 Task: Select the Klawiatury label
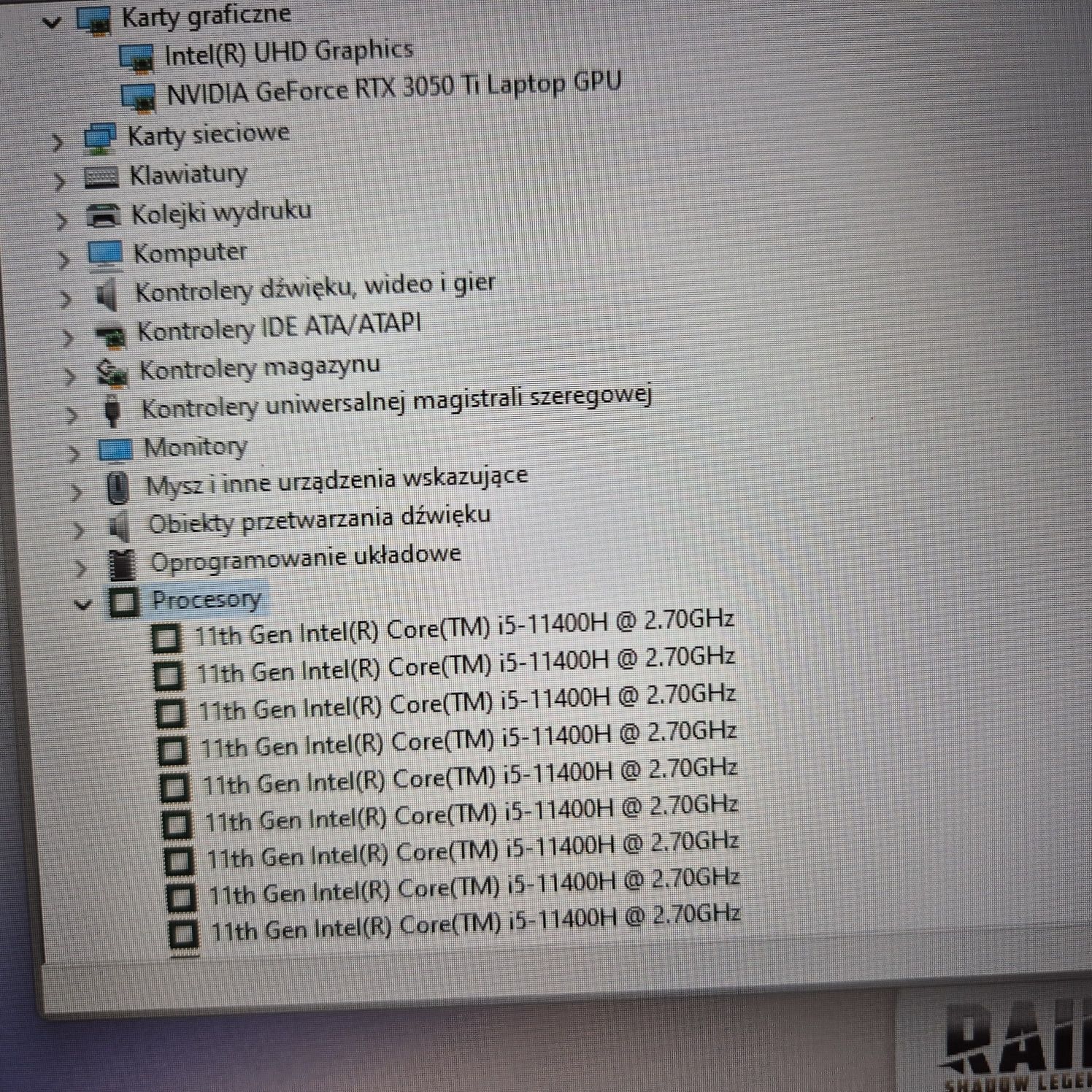pos(188,174)
